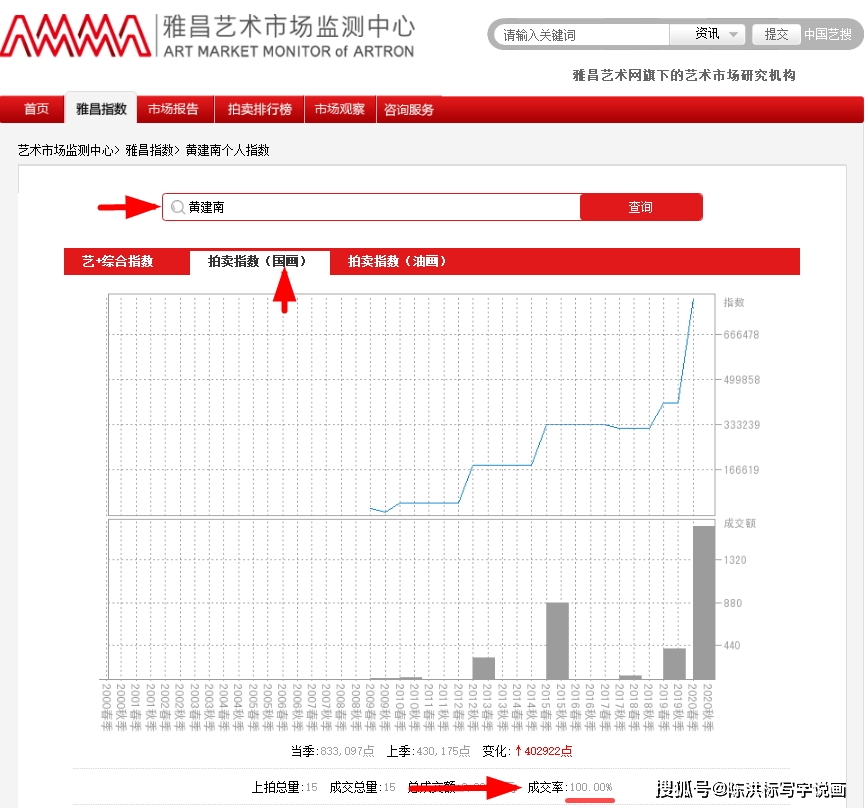The height and width of the screenshot is (808, 865).
Task: Select the 雅昌指数 menu tab
Action: [101, 109]
